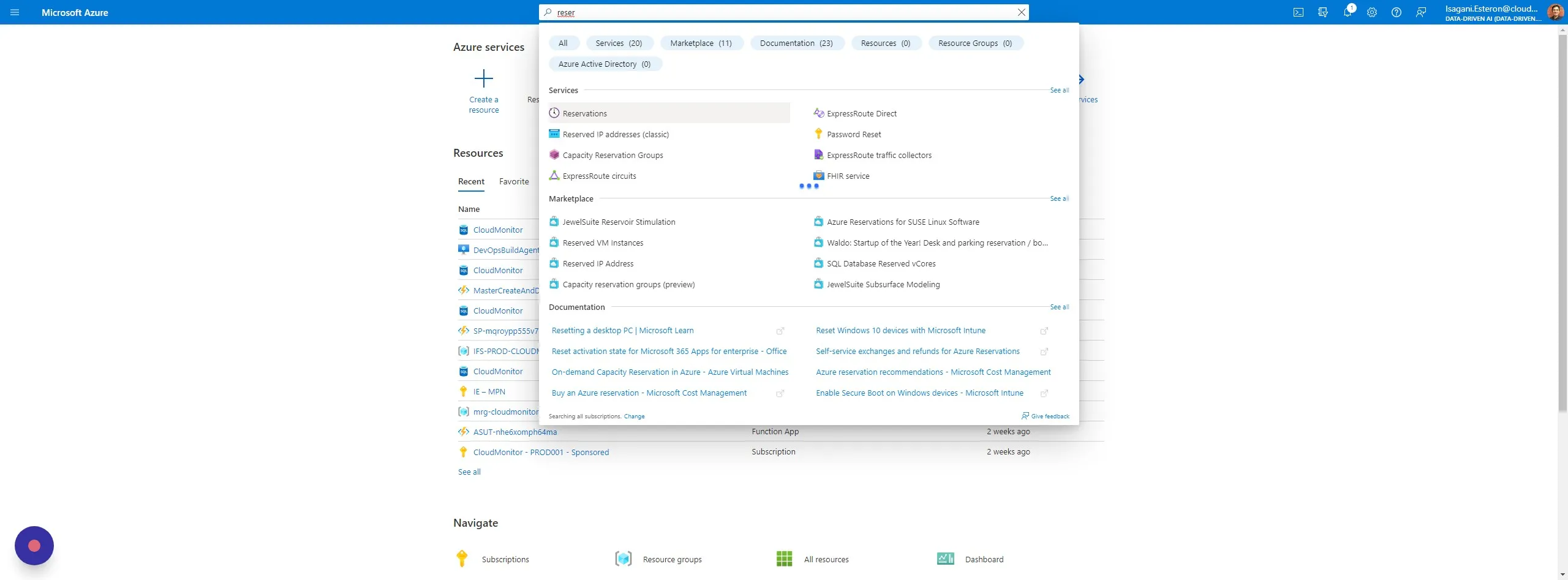The width and height of the screenshot is (1568, 580).
Task: Open Reserved IP Address marketplace item
Action: click(x=592, y=263)
